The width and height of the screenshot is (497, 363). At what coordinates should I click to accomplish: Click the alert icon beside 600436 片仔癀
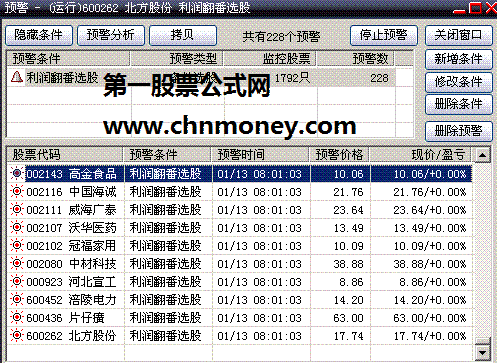tap(17, 317)
